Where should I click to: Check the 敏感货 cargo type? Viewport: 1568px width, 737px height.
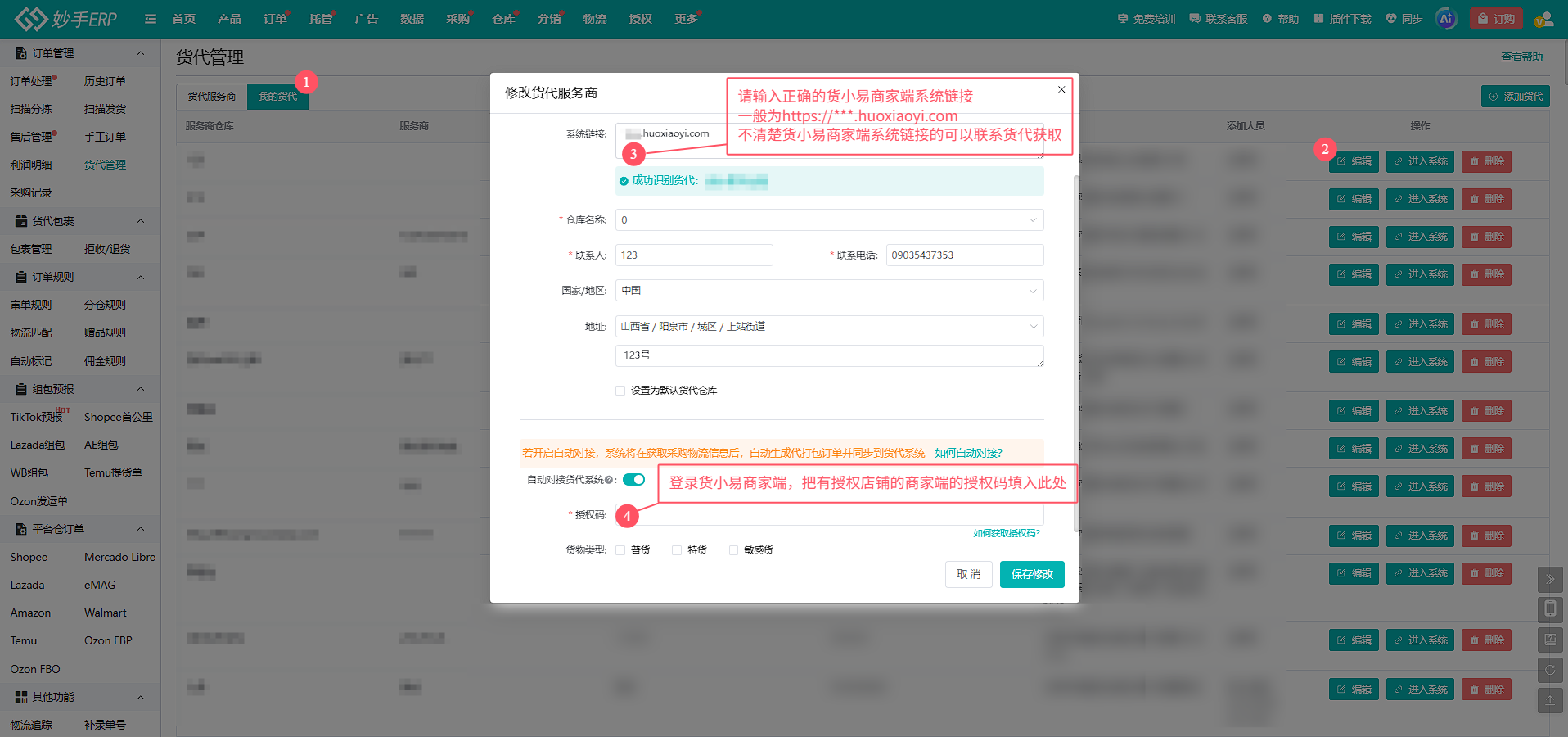pos(733,550)
